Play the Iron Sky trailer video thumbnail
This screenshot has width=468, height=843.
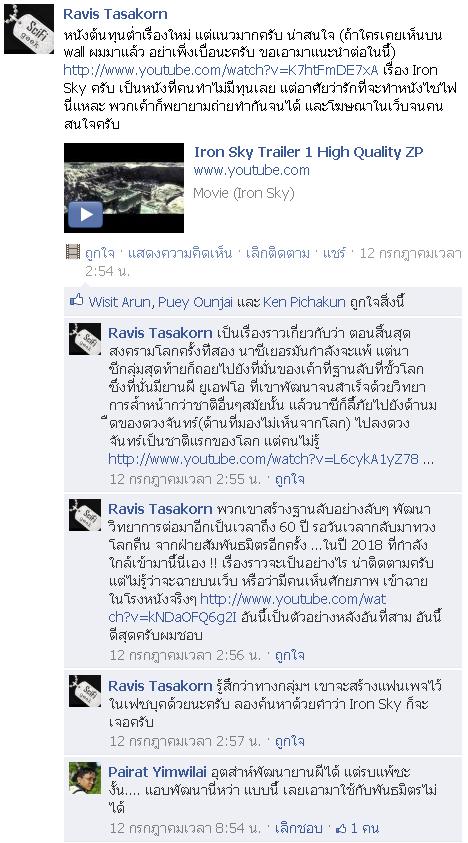coord(124,188)
